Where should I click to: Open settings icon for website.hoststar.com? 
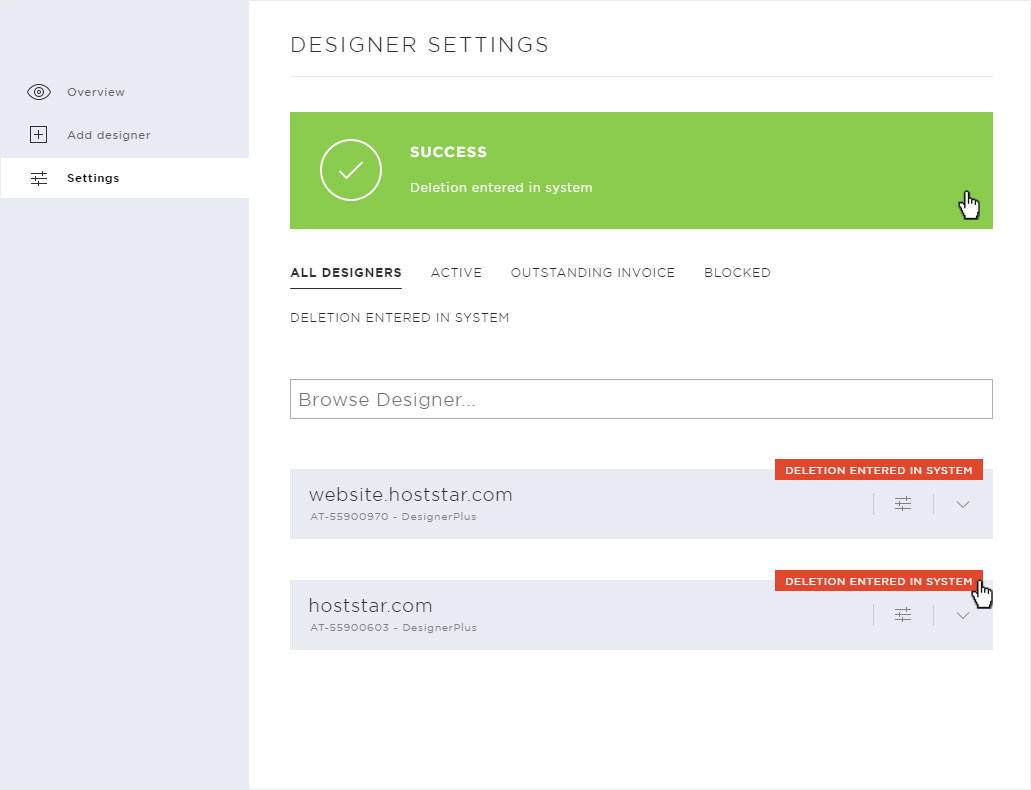click(903, 504)
